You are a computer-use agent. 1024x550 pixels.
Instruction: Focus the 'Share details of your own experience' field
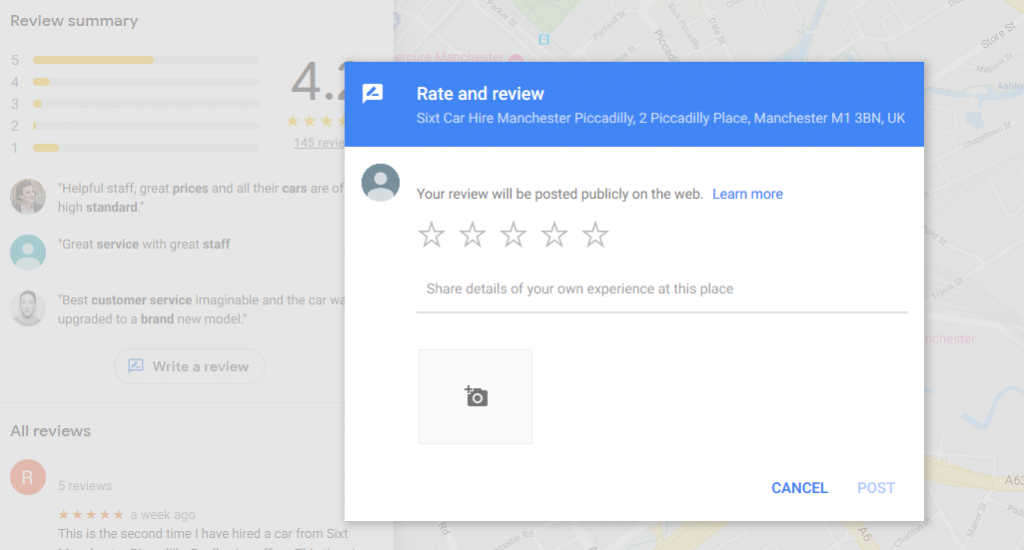point(662,289)
